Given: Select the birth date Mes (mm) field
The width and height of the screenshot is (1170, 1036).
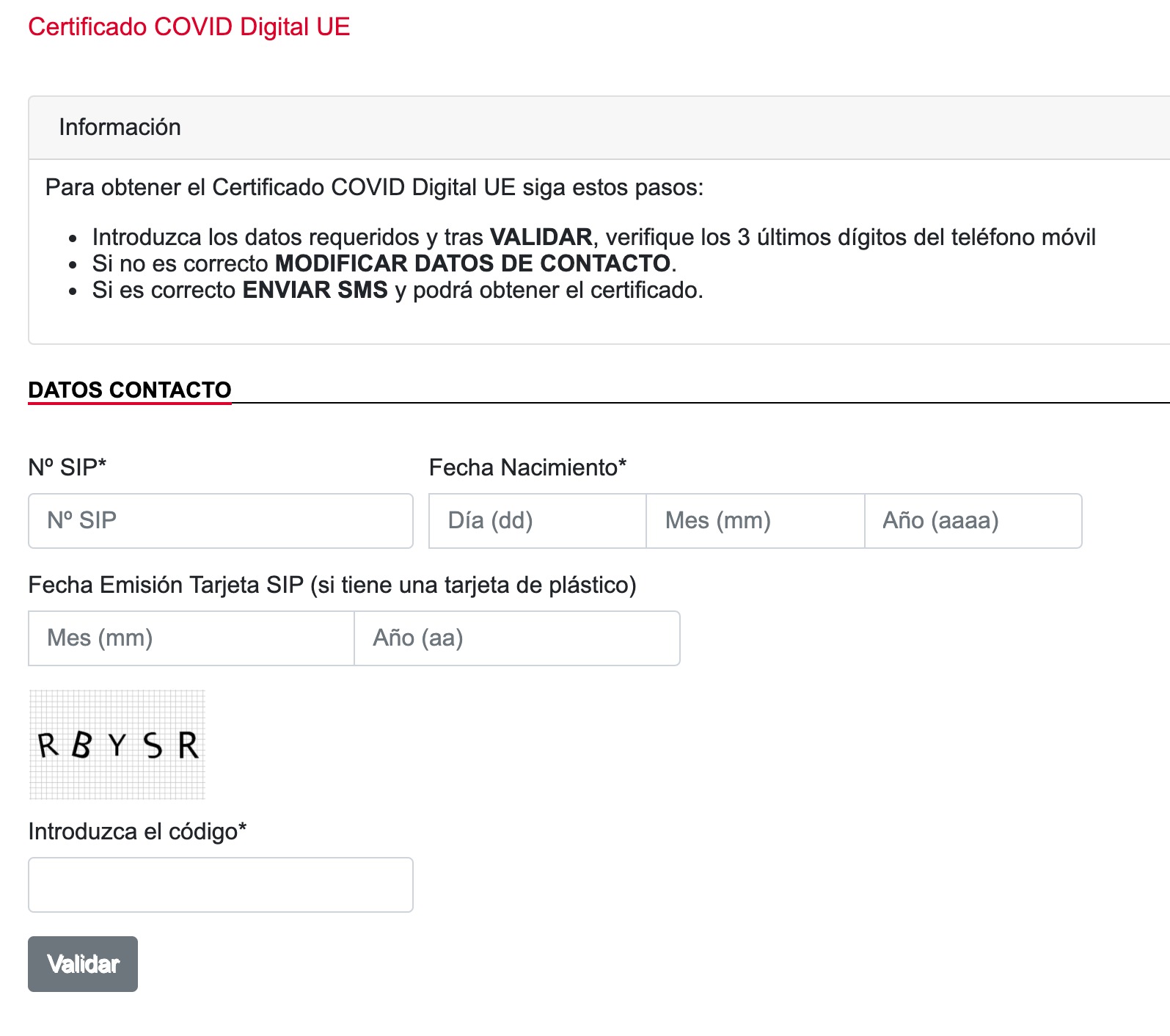Looking at the screenshot, I should pyautogui.click(x=755, y=521).
